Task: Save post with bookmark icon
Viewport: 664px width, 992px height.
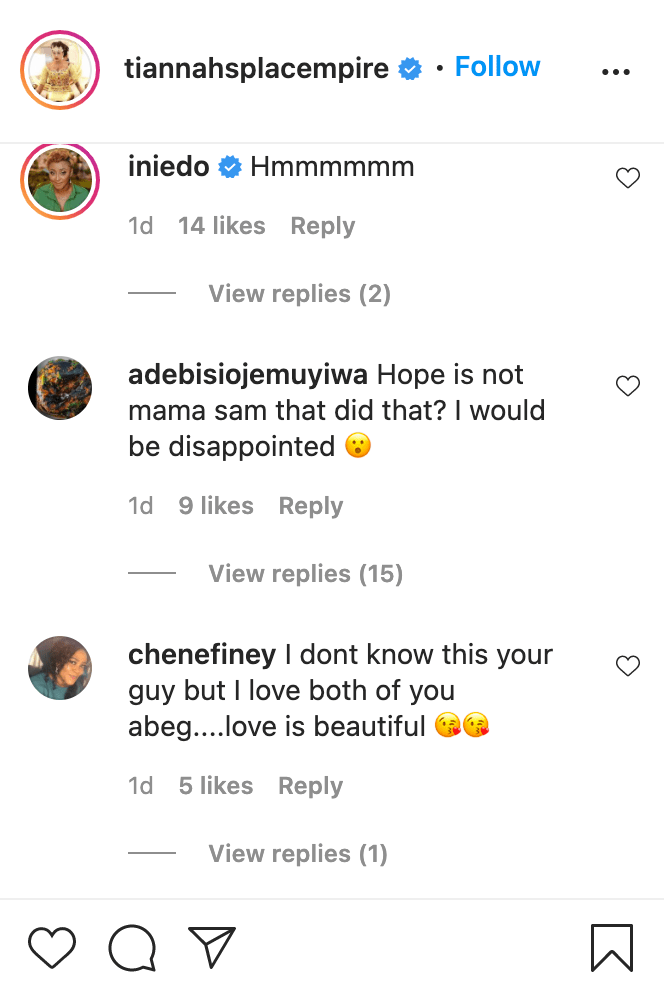Action: pos(611,947)
